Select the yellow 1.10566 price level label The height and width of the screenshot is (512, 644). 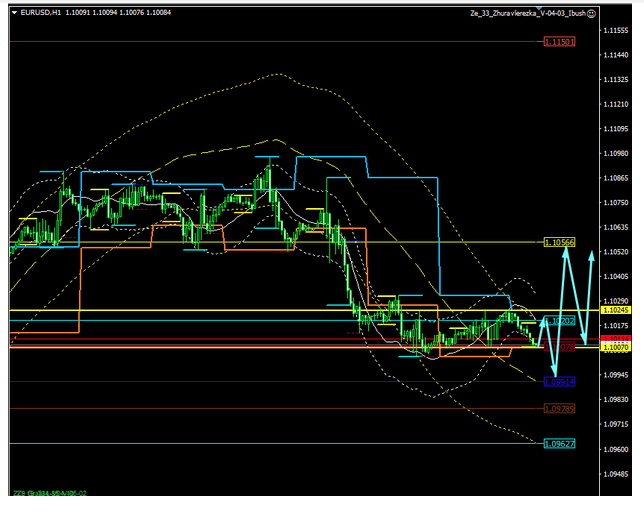(x=559, y=242)
